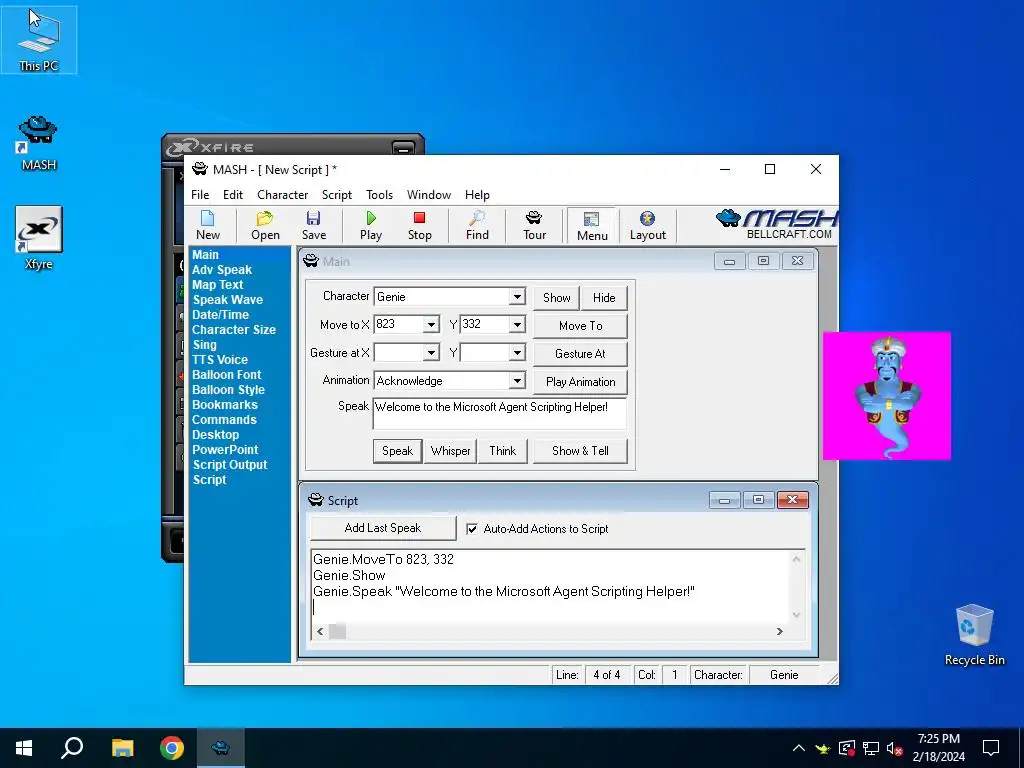This screenshot has height=768, width=1024.
Task: Click the Show & Tell button
Action: (x=580, y=451)
